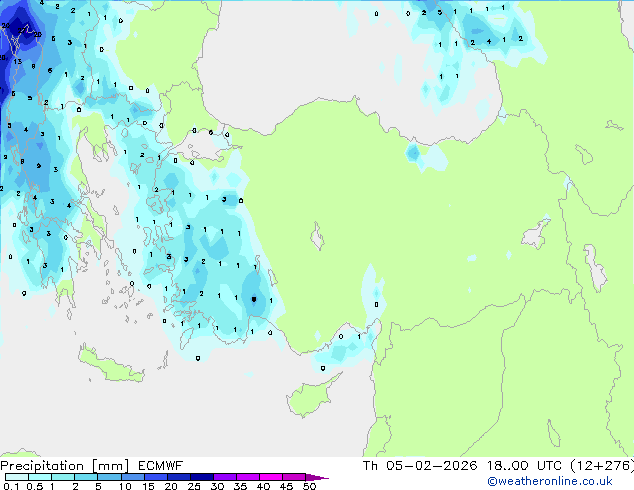Select the 35–40 mm legend color box
The width and height of the screenshot is (634, 490).
coord(248,477)
